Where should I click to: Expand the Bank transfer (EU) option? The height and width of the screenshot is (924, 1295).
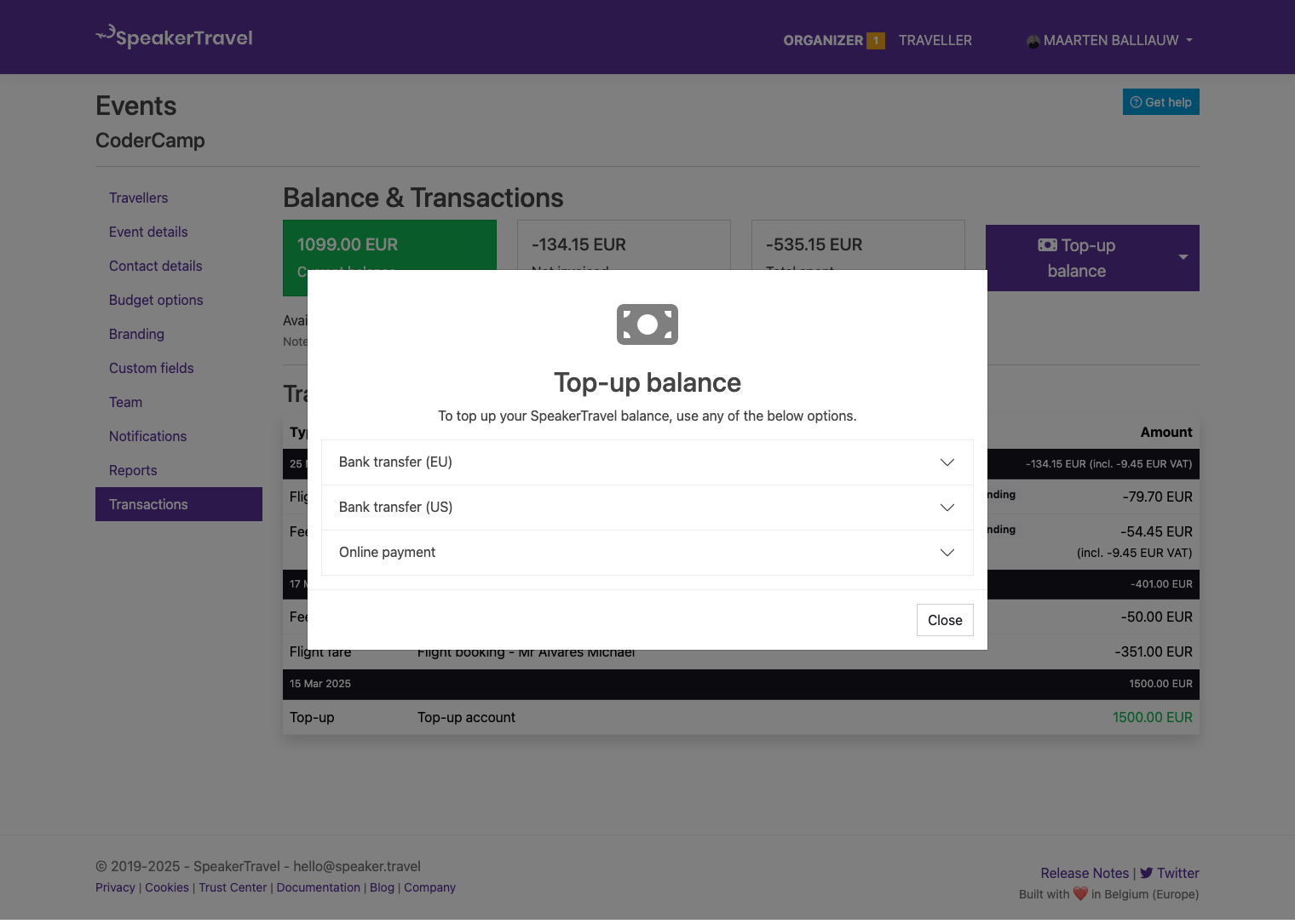point(647,462)
